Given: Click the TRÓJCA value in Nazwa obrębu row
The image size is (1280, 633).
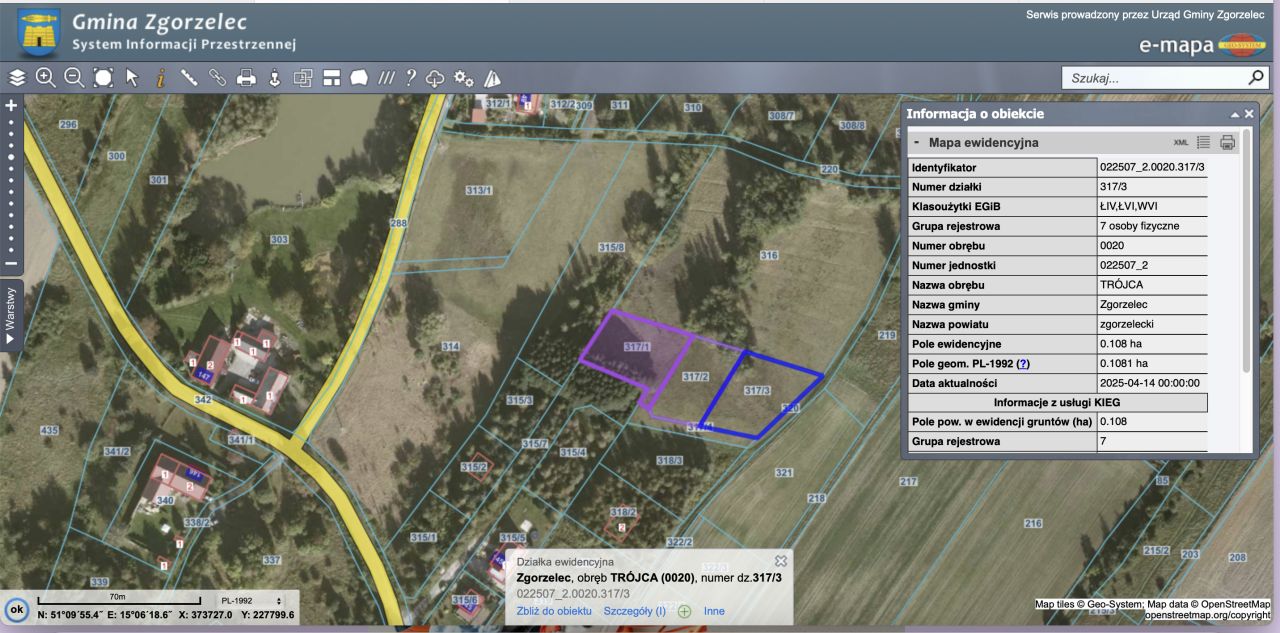Looking at the screenshot, I should pyautogui.click(x=1120, y=285).
